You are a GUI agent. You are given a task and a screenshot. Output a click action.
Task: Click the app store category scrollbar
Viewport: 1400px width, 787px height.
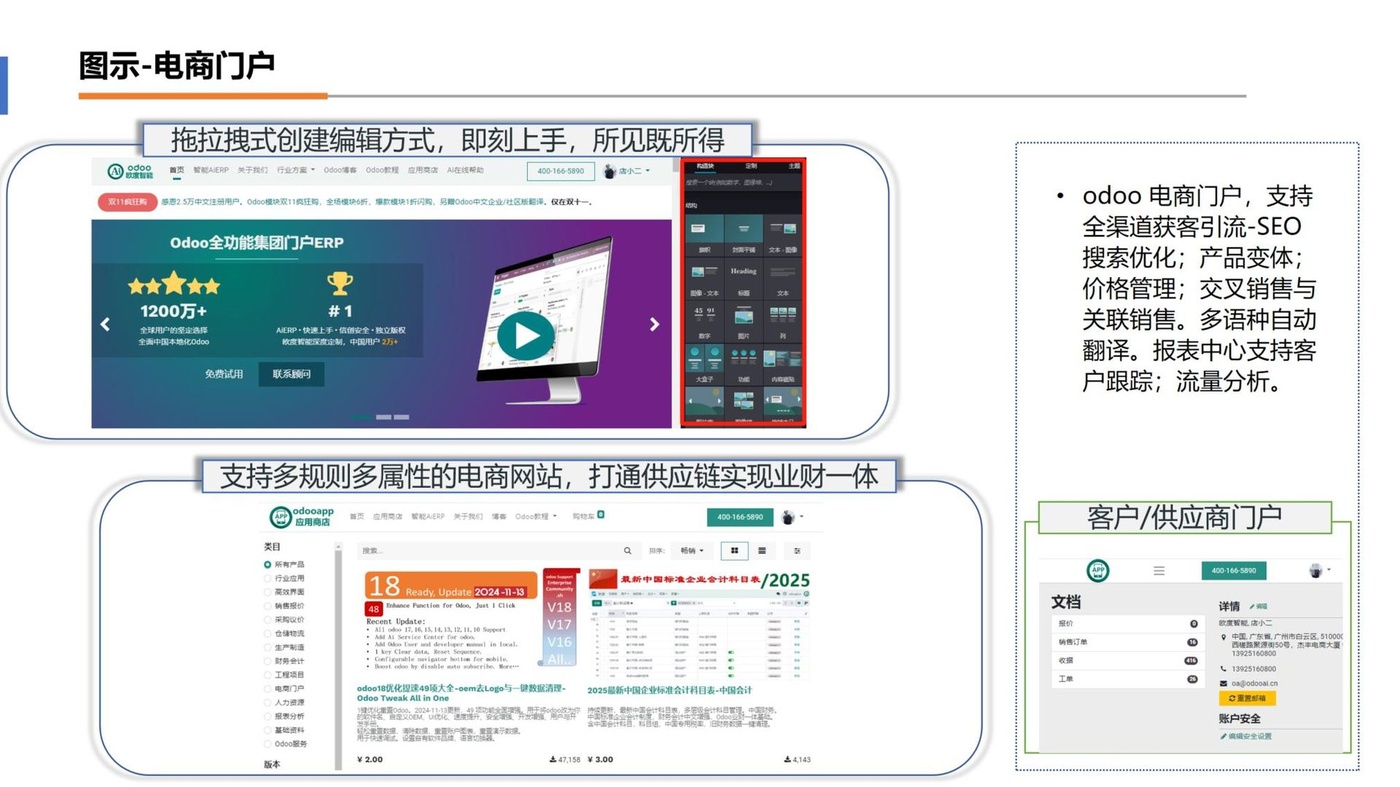[x=338, y=656]
